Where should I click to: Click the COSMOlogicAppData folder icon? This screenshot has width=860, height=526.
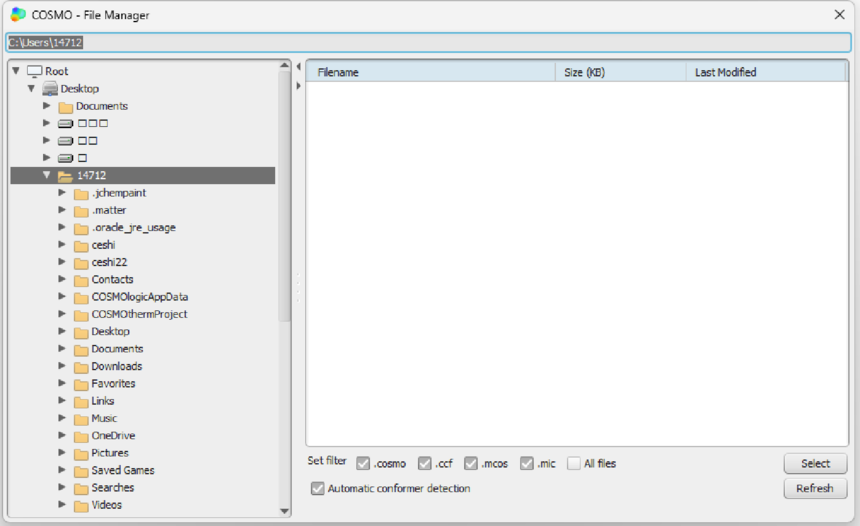(81, 297)
